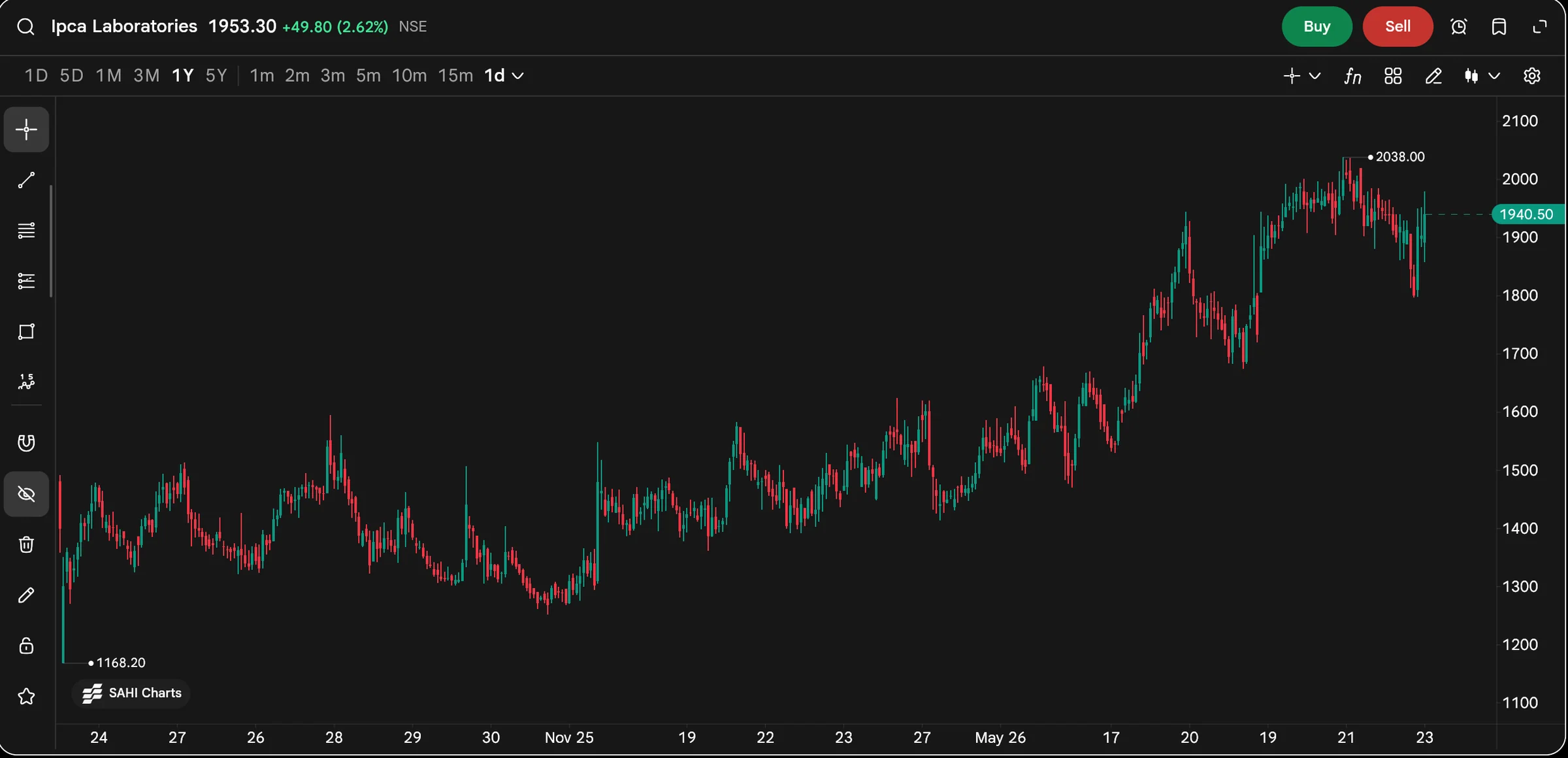The image size is (1568, 758).
Task: Delete drawings with the trash icon
Action: [26, 544]
